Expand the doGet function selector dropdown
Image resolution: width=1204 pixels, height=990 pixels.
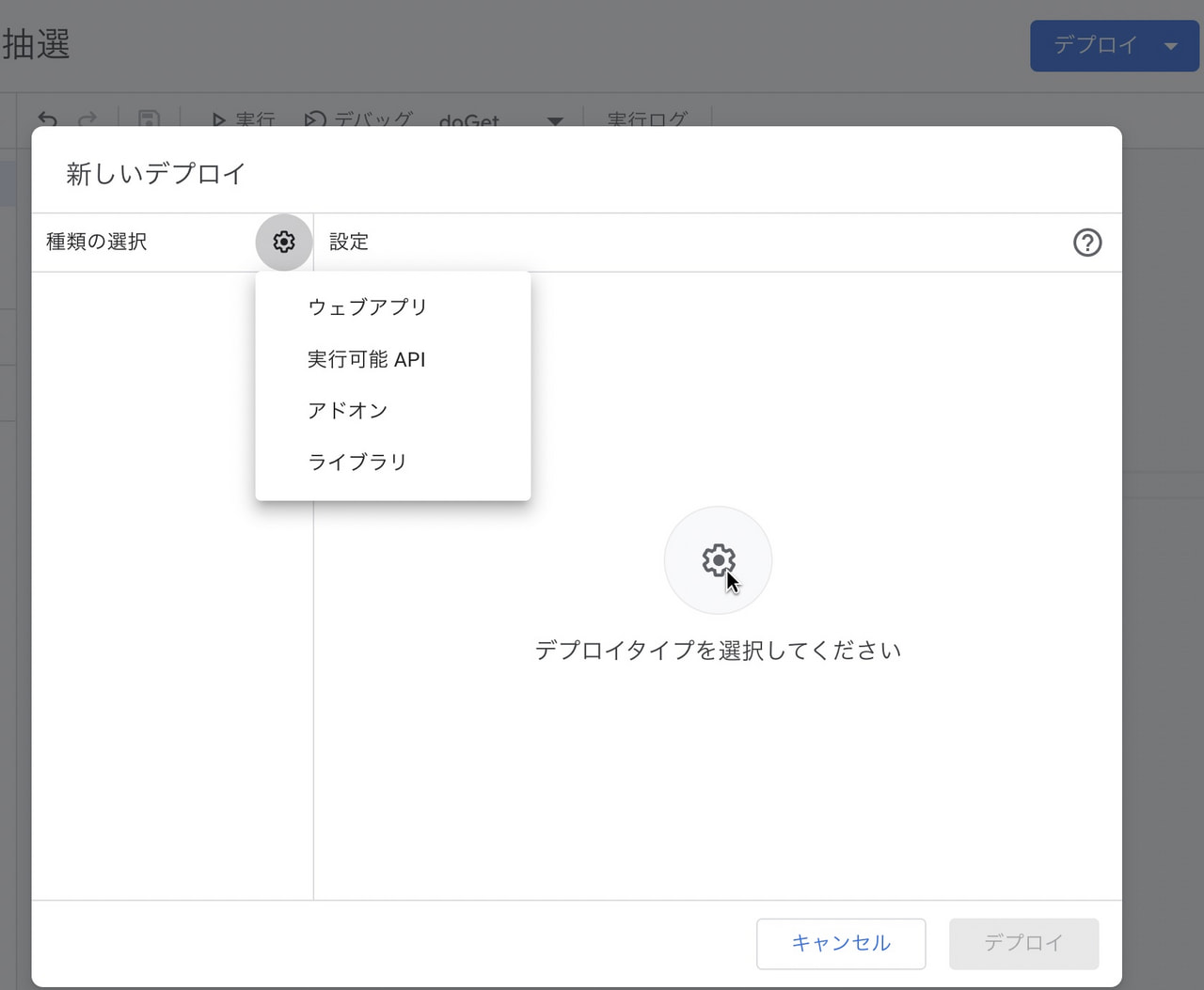(555, 120)
